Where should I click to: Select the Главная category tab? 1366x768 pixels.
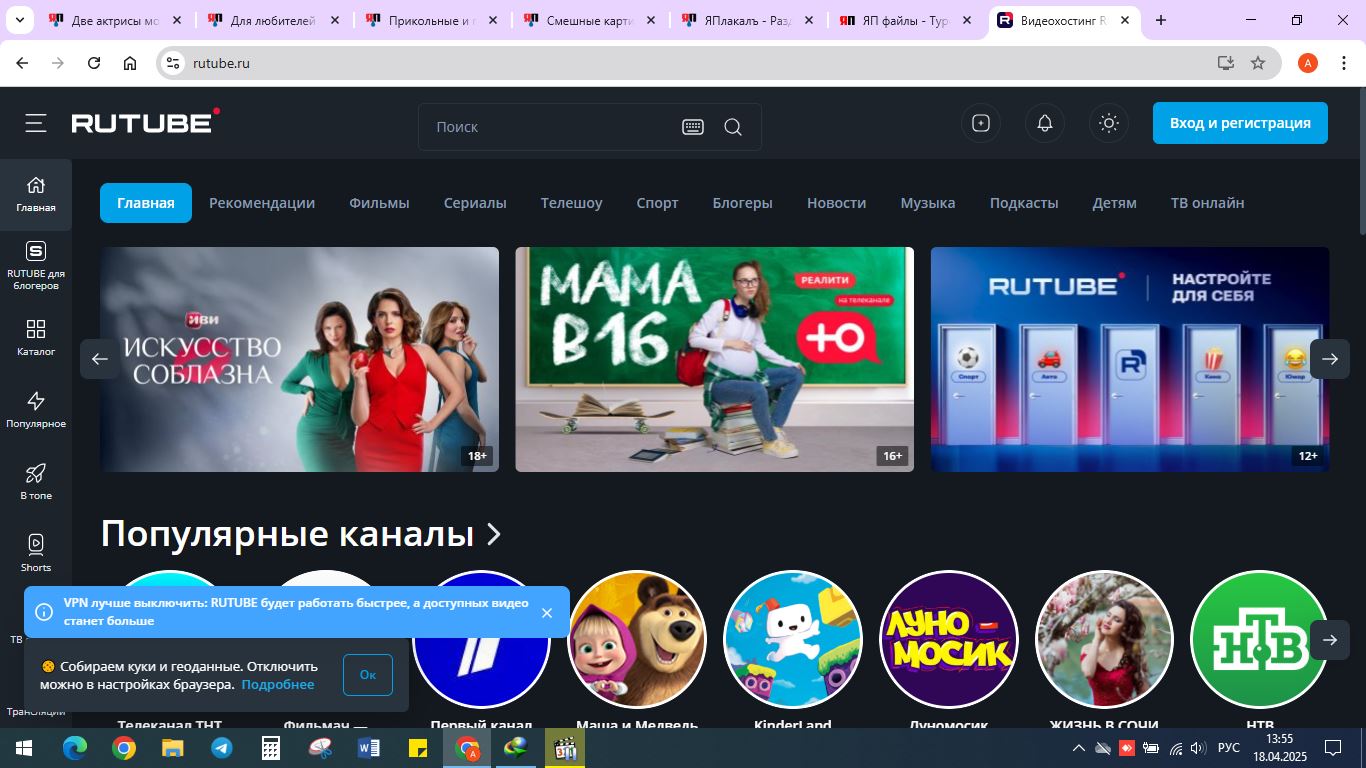[x=146, y=203]
